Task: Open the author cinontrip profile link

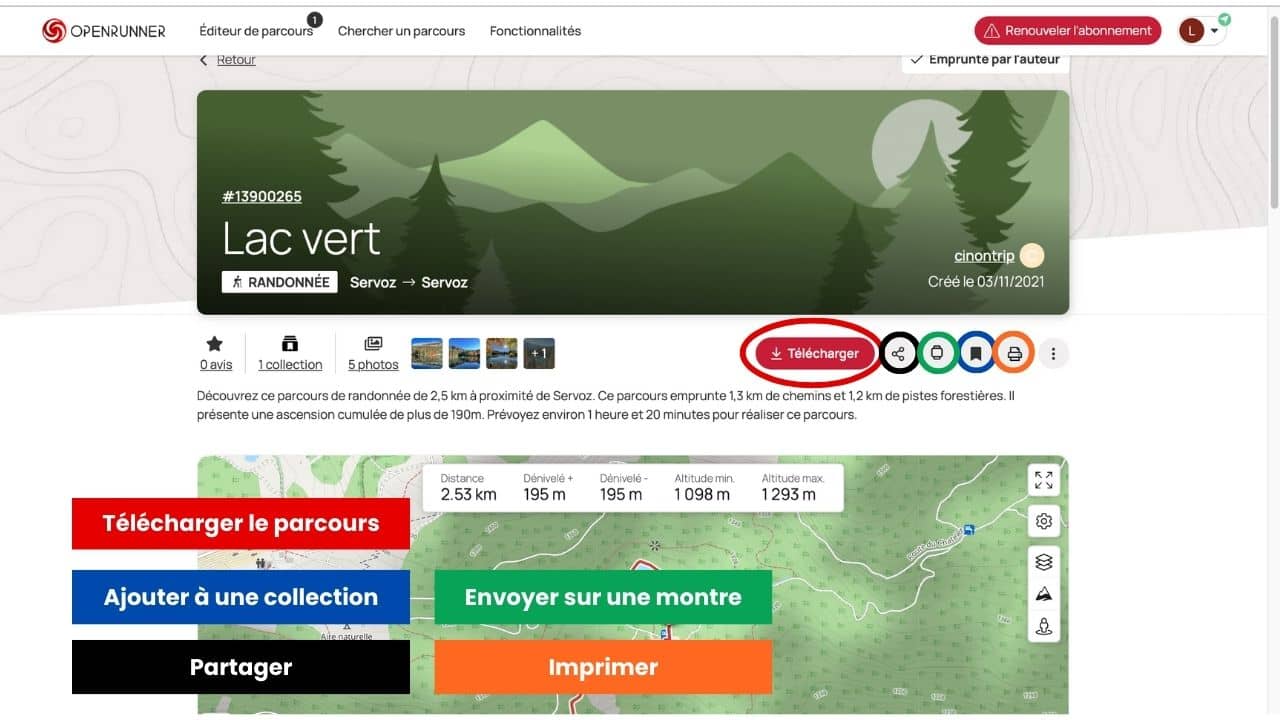Action: click(983, 256)
